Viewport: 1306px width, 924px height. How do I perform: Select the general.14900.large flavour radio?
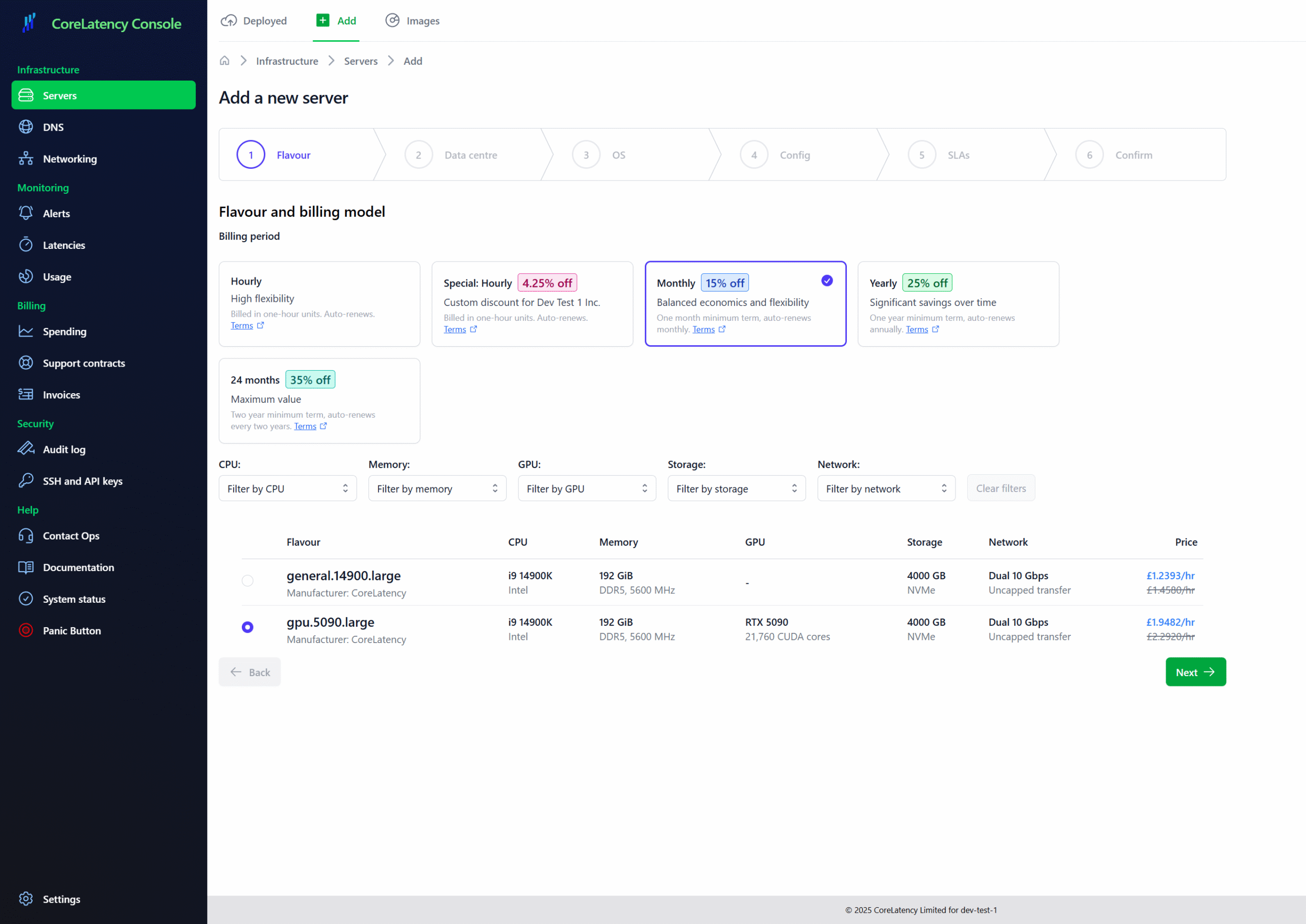[x=247, y=580]
